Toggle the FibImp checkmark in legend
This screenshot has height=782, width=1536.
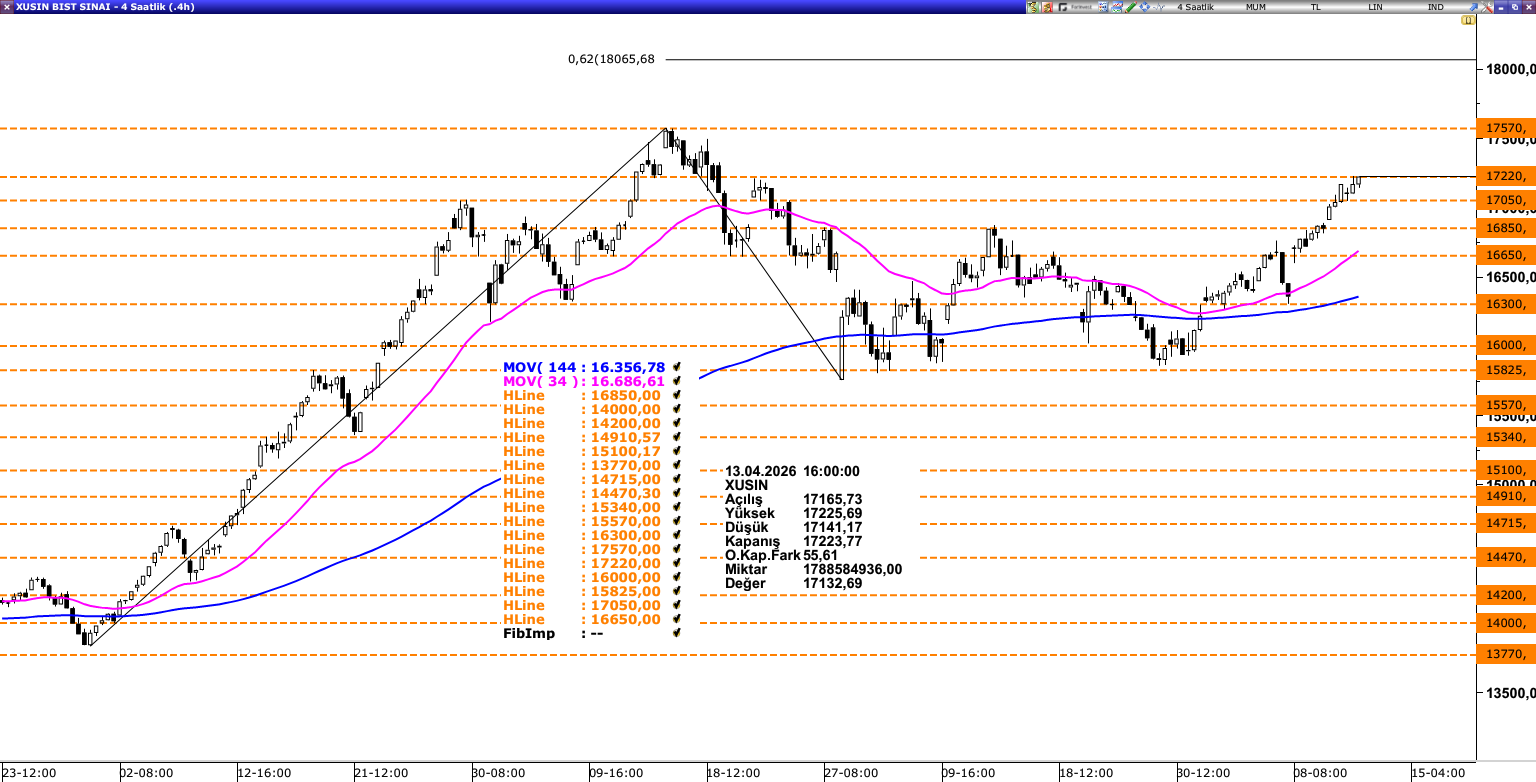click(x=677, y=634)
